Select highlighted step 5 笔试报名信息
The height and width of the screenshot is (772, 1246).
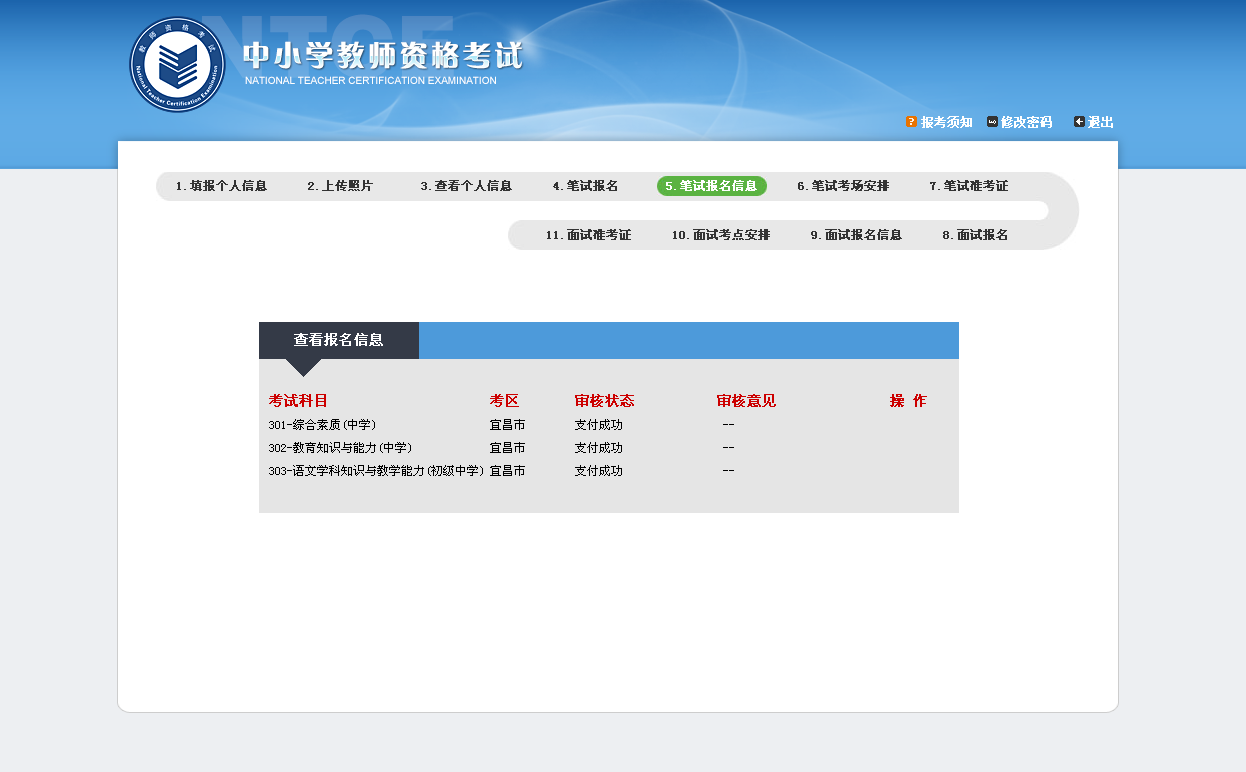pos(711,186)
